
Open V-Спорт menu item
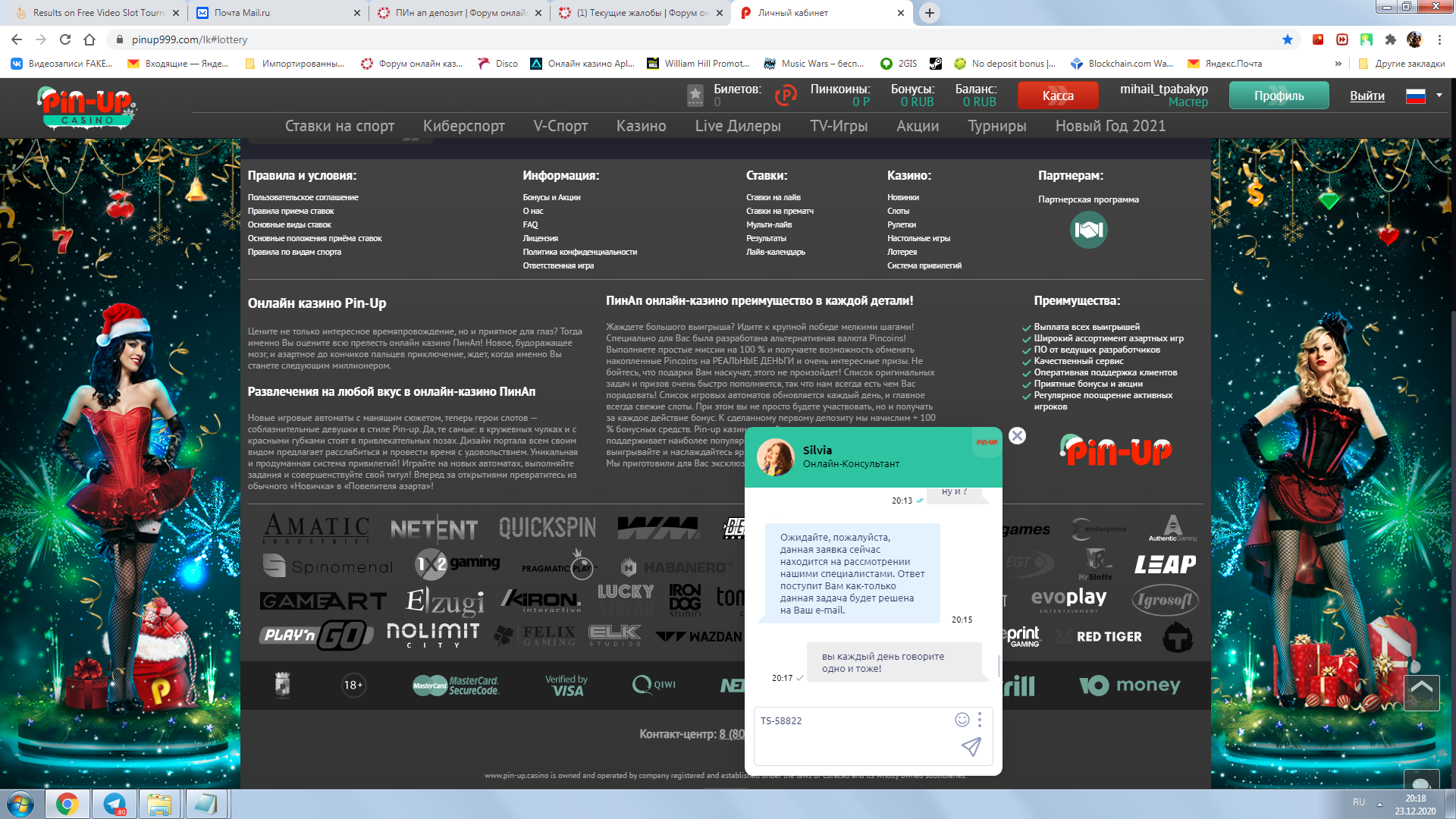point(560,126)
